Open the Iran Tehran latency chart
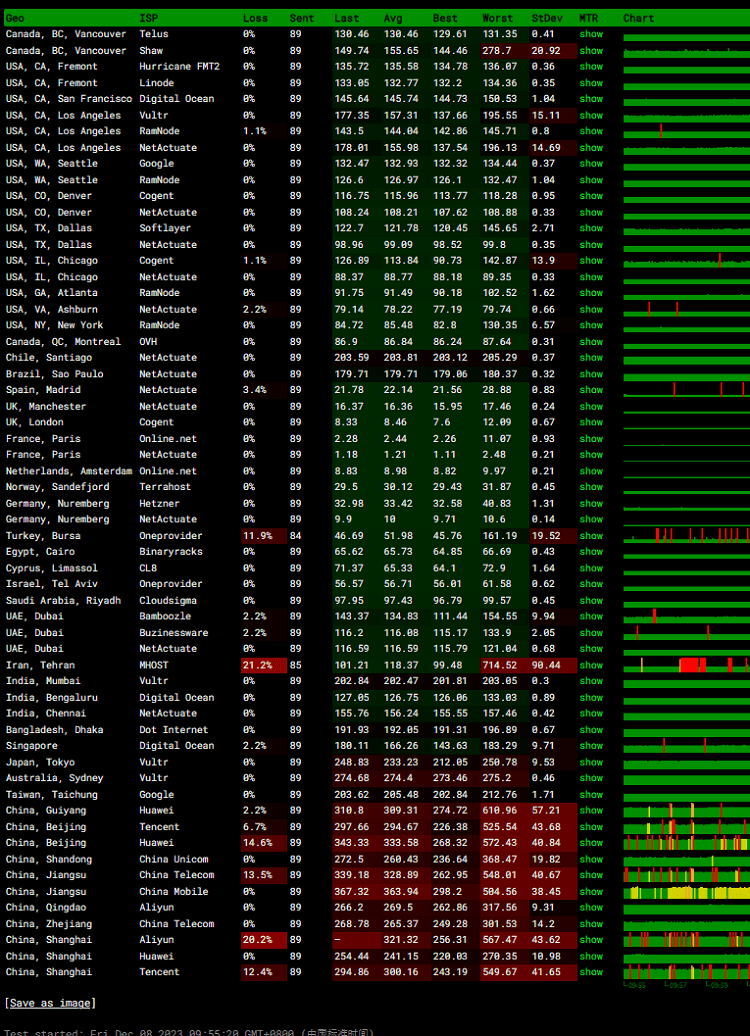Viewport: 750px width, 1036px height. coord(687,665)
